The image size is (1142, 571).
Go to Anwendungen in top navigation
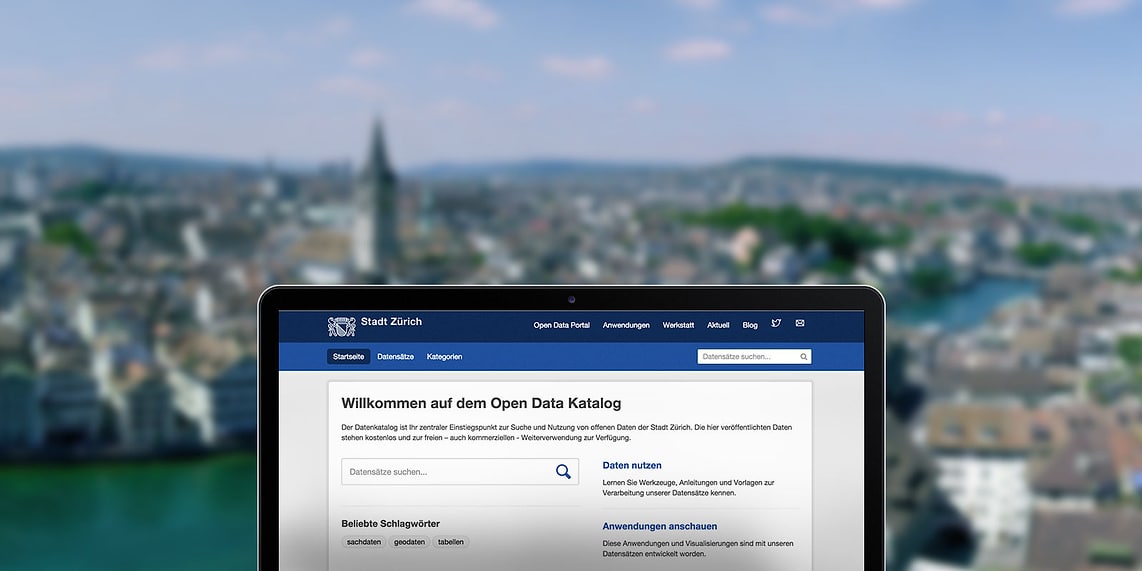[626, 325]
